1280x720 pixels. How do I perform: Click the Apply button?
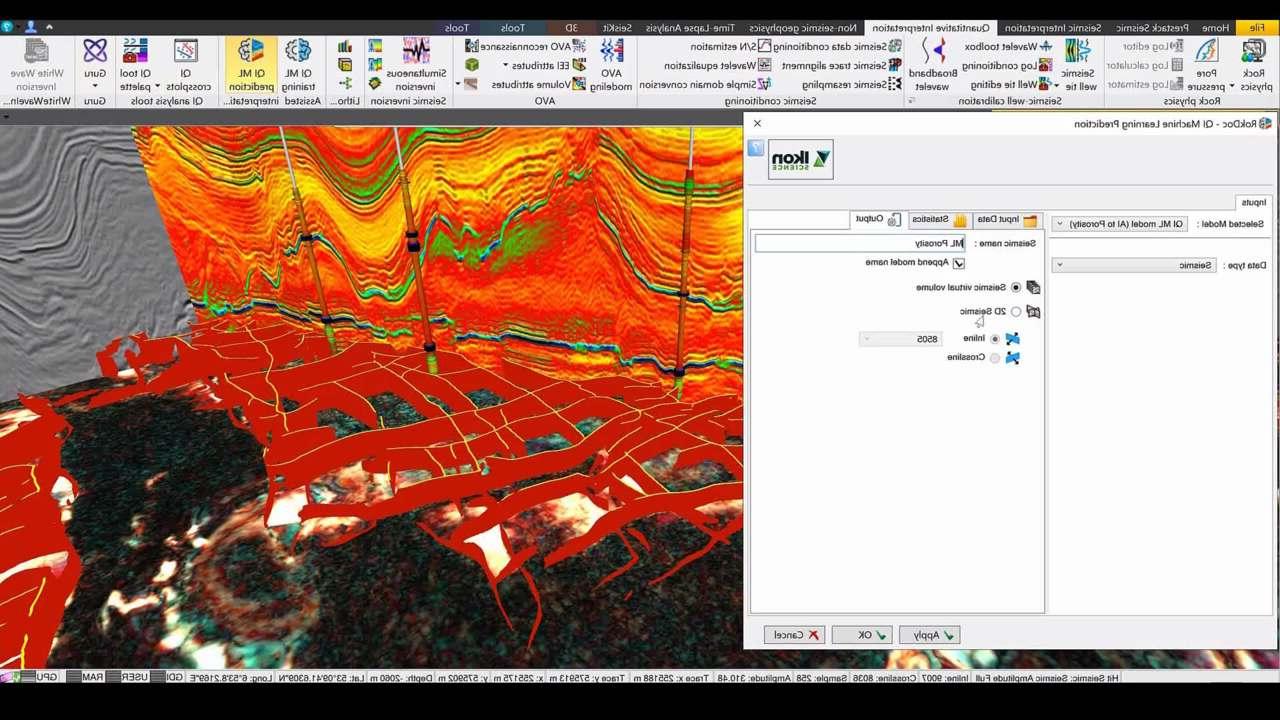tap(930, 635)
